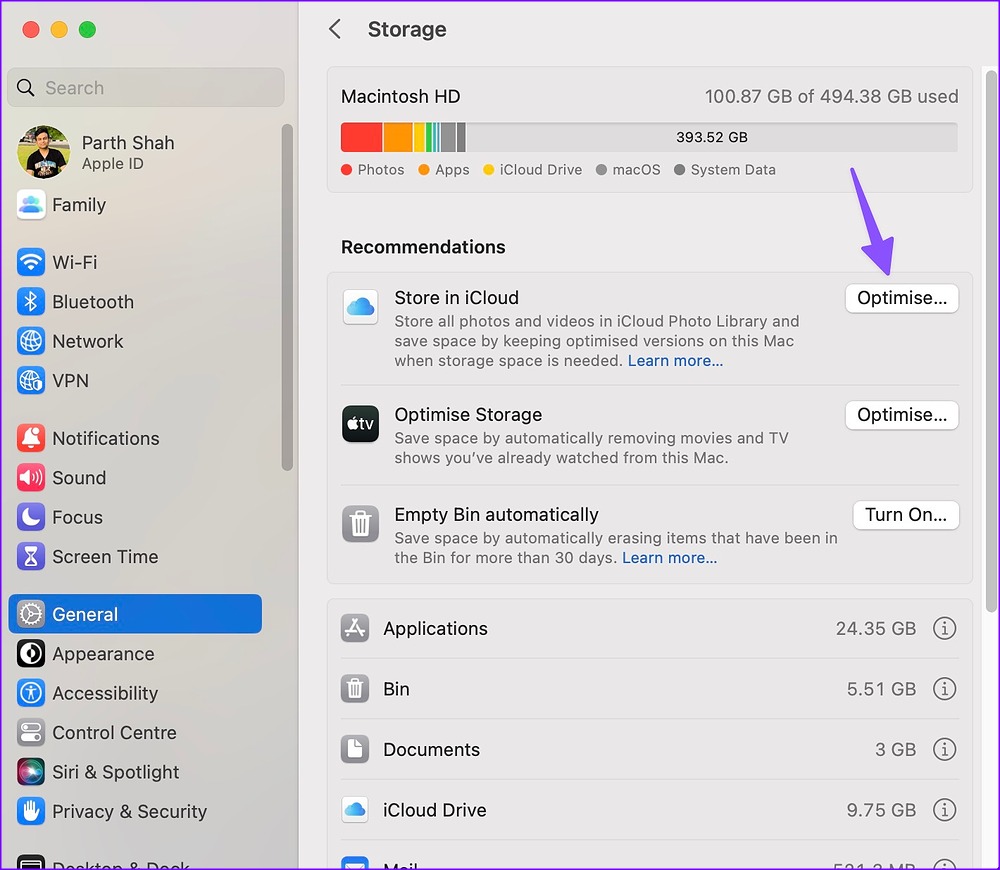
Task: Show info for Applications storage
Action: [944, 628]
